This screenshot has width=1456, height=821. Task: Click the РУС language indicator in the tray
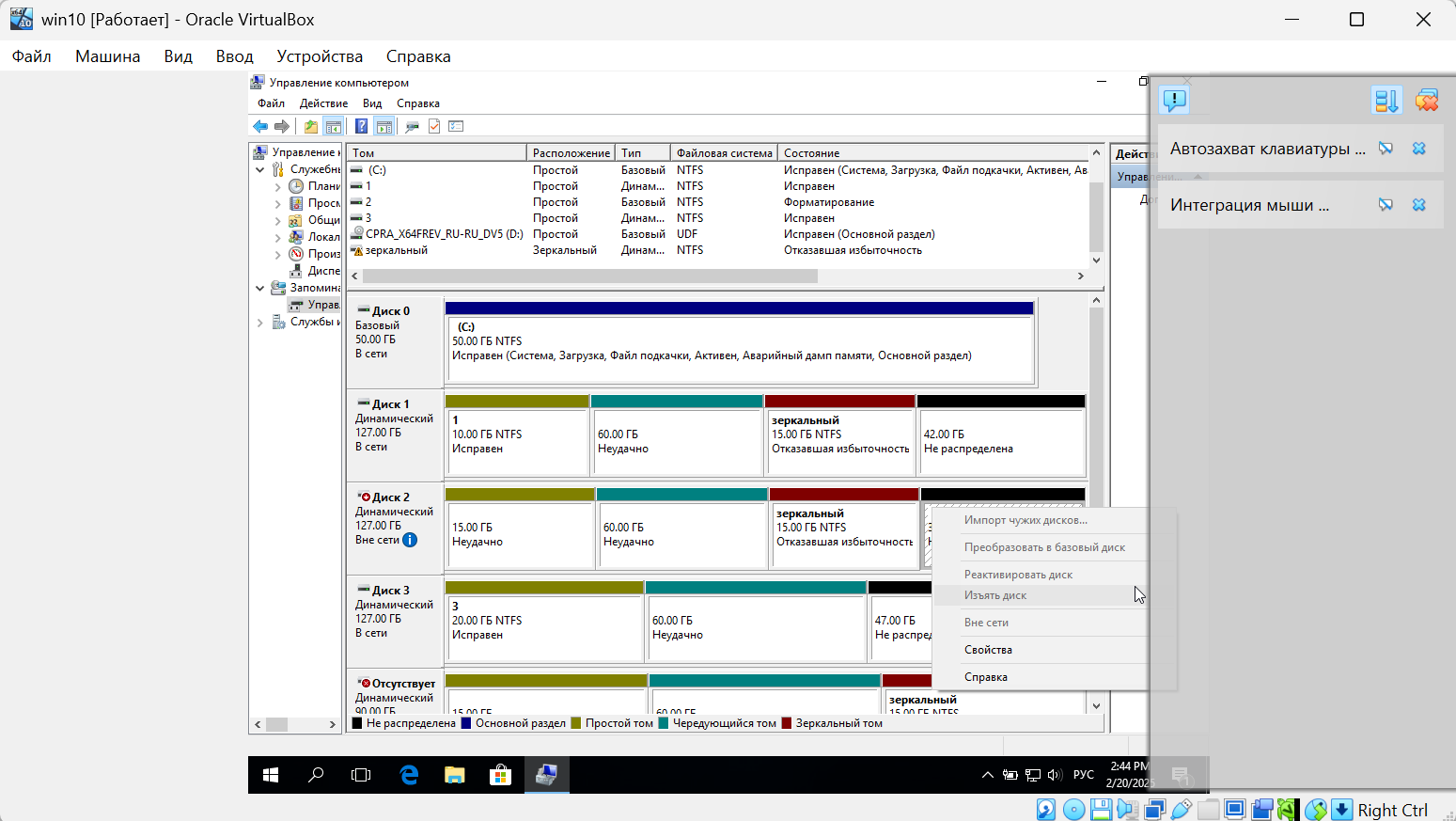(x=1084, y=775)
